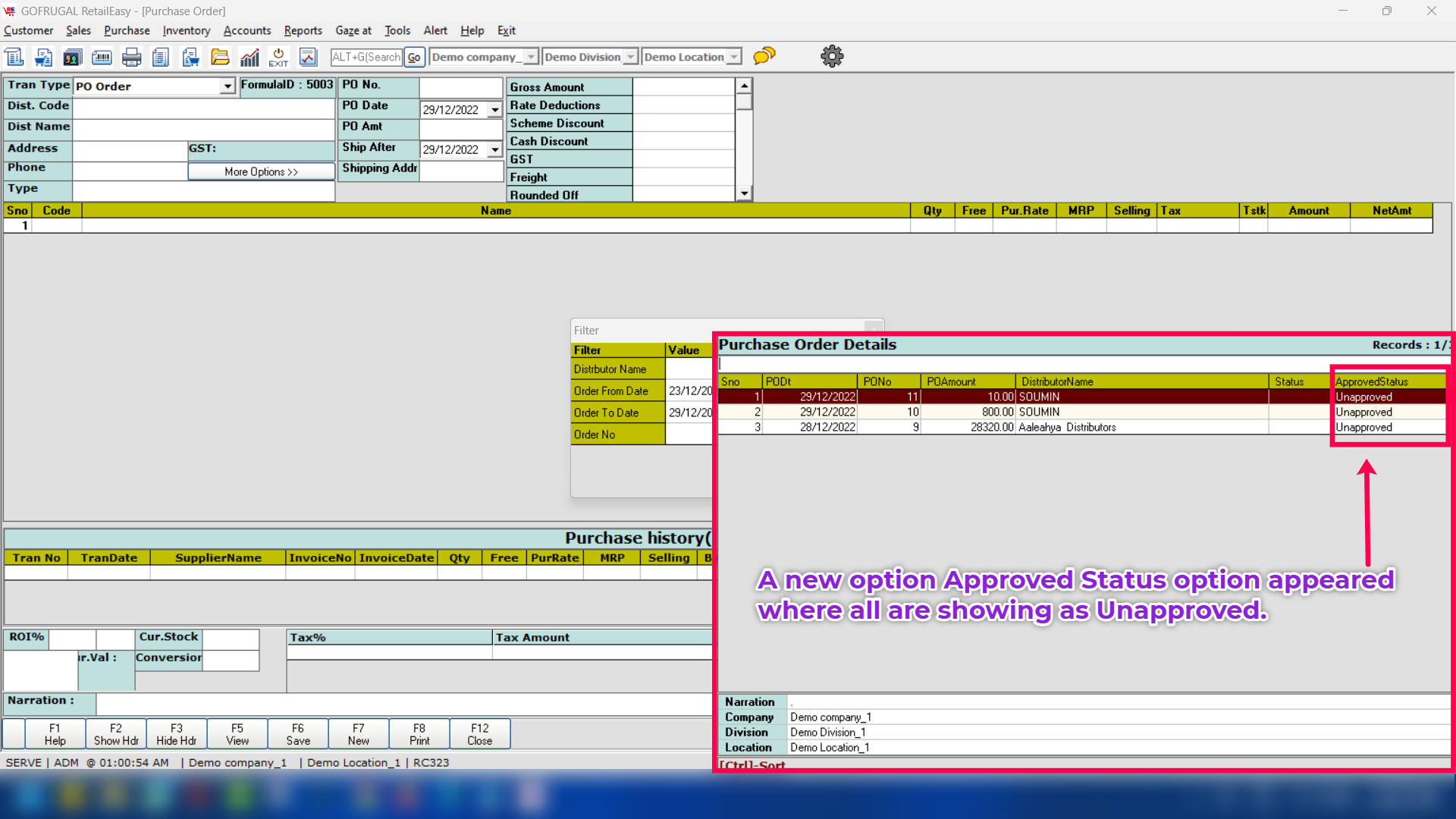Open the chat bubbles icon
This screenshot has height=819, width=1456.
(x=764, y=56)
